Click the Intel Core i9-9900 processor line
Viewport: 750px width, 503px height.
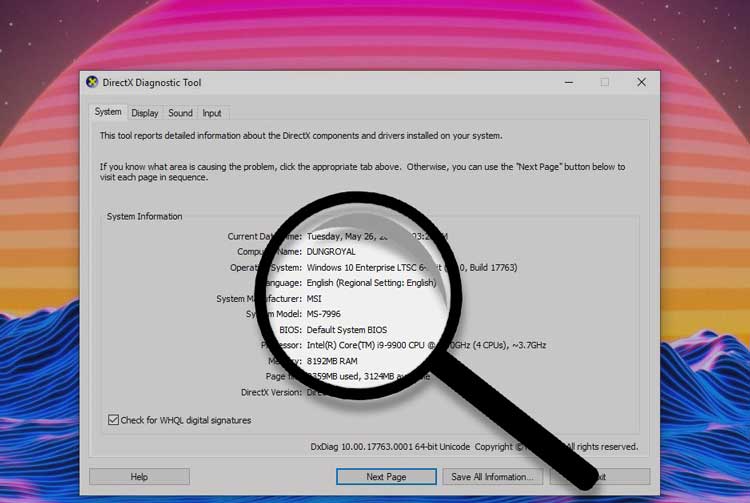[x=426, y=345]
